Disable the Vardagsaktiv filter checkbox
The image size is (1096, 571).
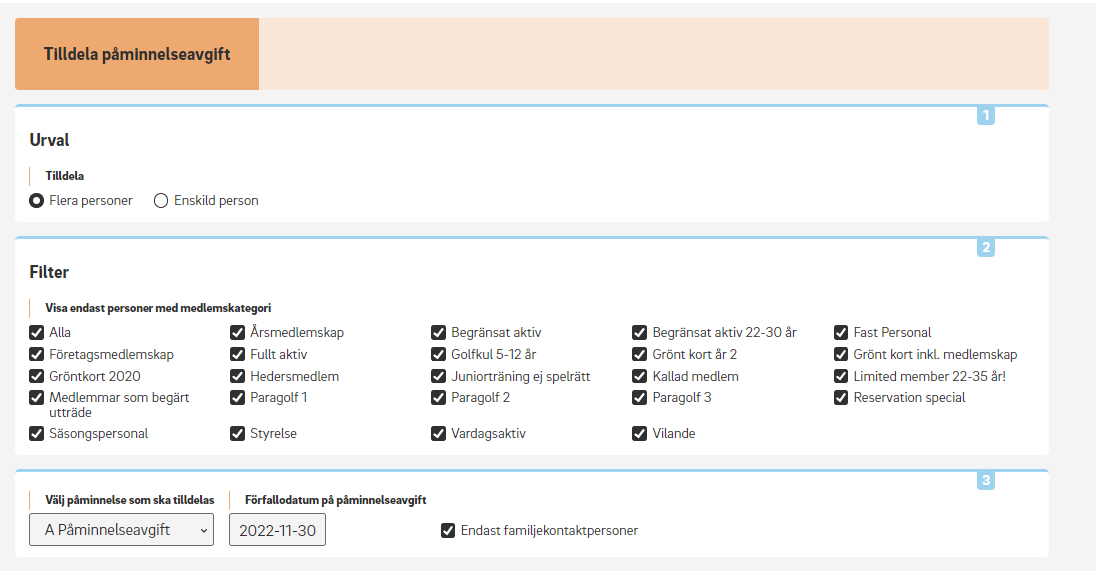pyautogui.click(x=439, y=433)
